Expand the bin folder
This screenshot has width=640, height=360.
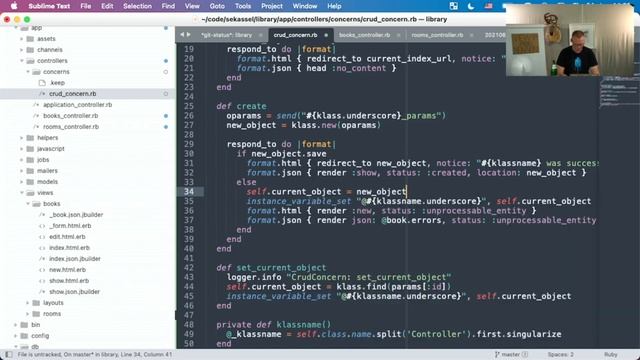coord(16,325)
